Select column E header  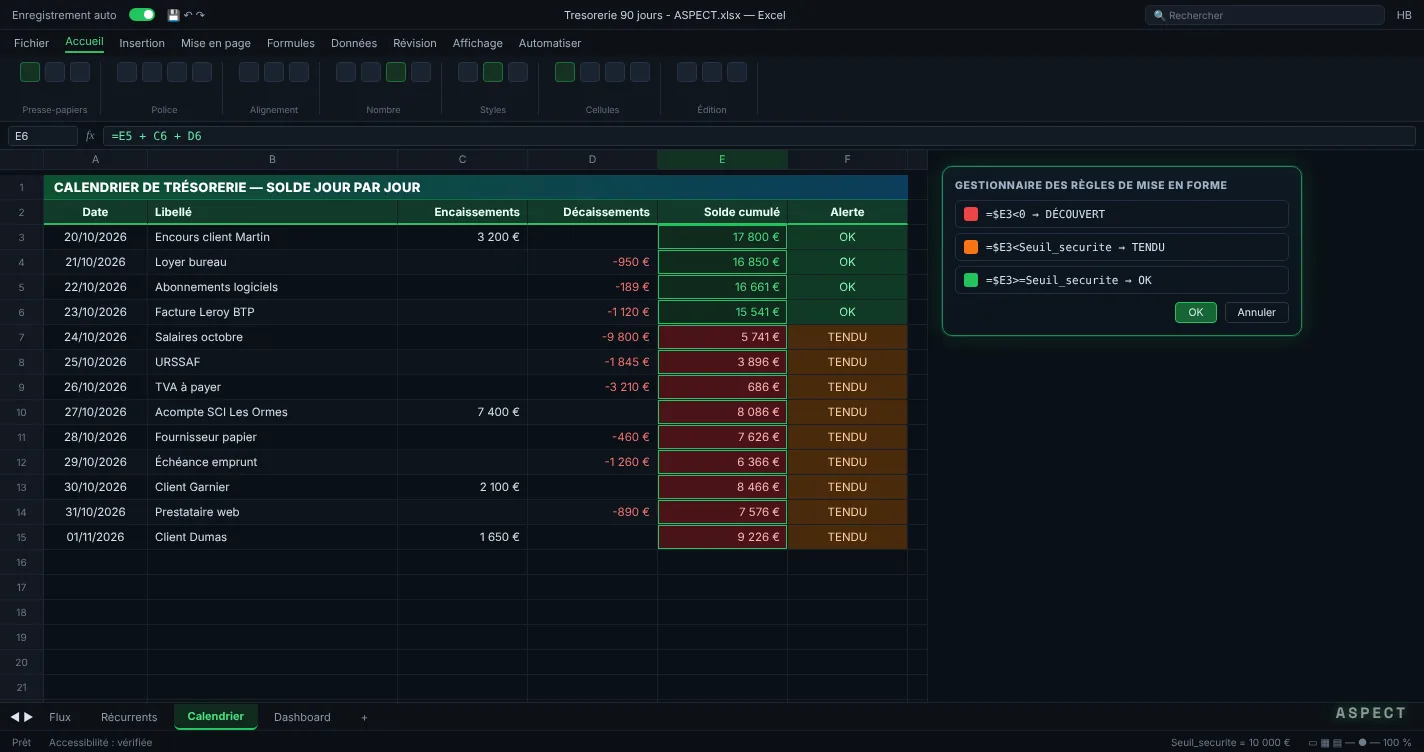(722, 159)
